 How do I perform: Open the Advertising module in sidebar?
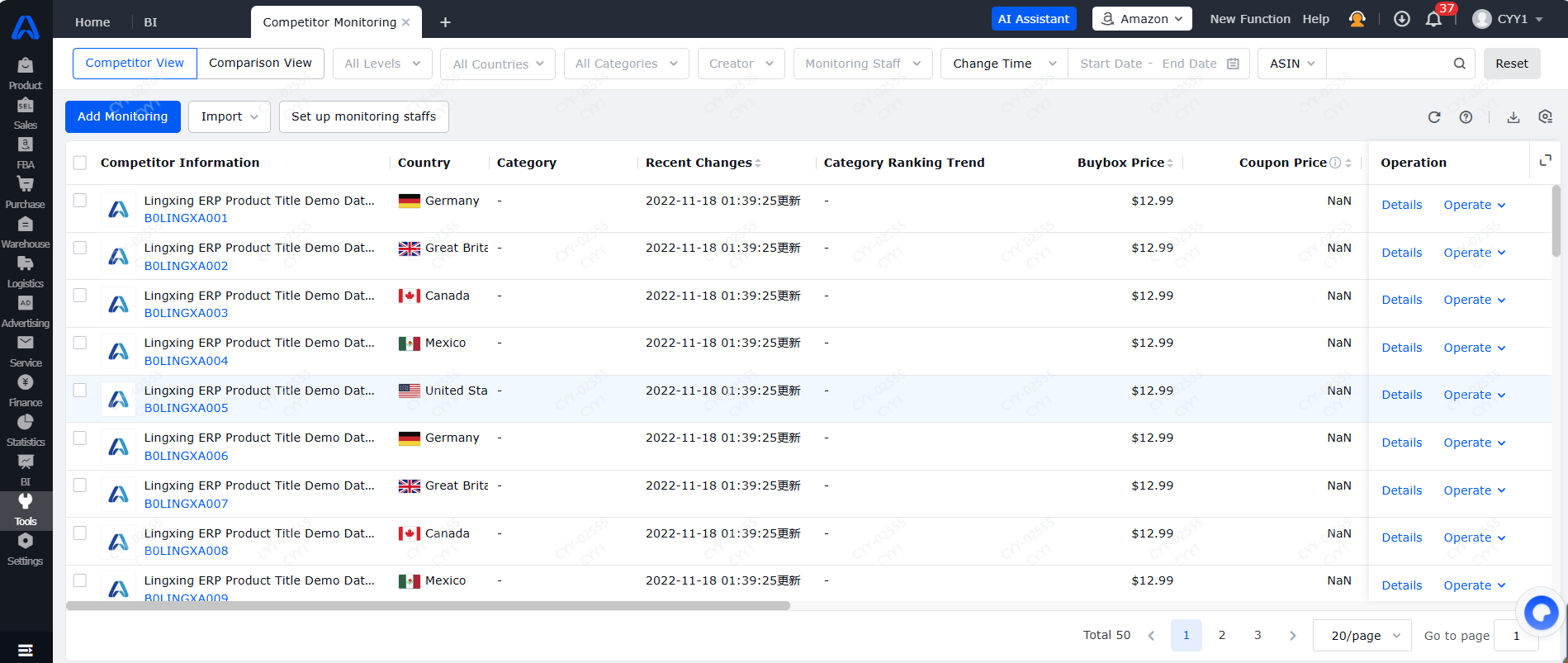(x=26, y=312)
